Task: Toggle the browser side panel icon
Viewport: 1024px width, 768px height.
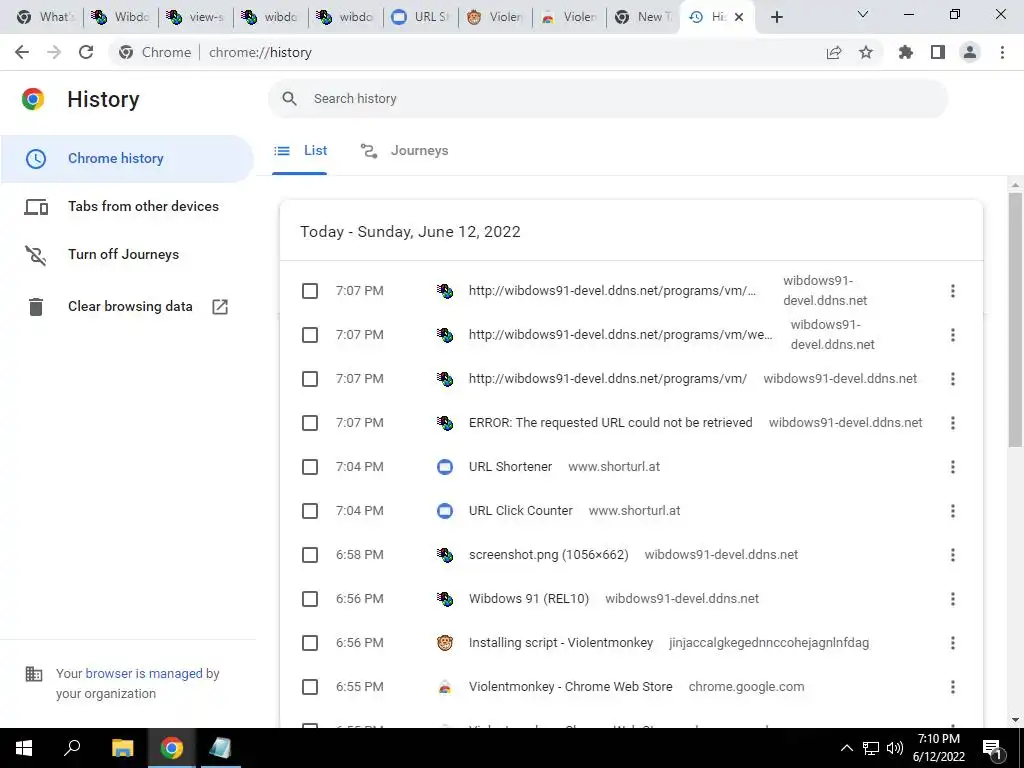Action: [938, 52]
